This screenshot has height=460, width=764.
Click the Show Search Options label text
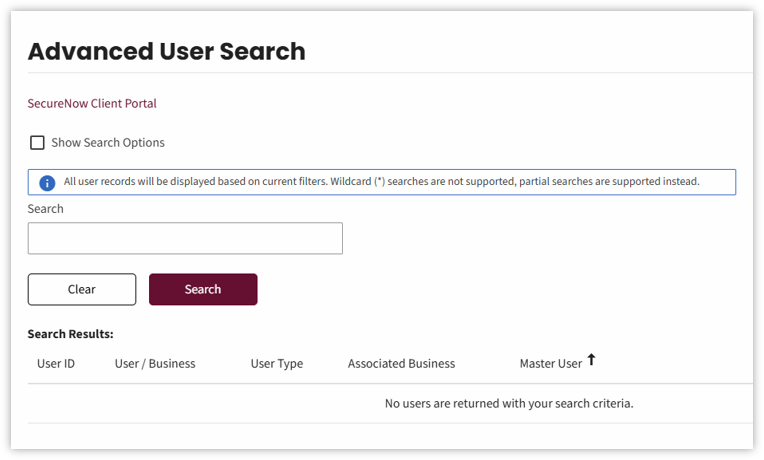108,143
